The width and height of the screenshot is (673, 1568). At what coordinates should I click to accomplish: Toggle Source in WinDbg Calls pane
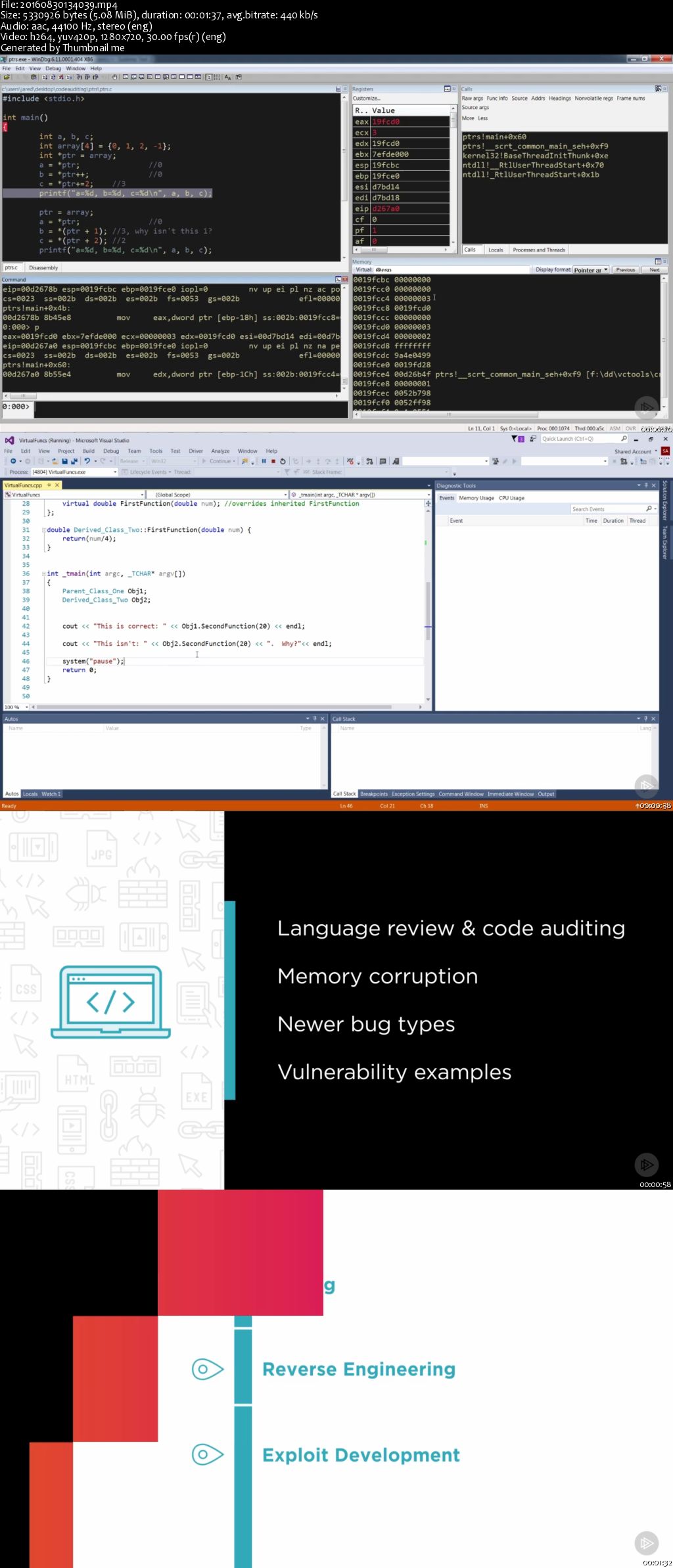tap(519, 99)
